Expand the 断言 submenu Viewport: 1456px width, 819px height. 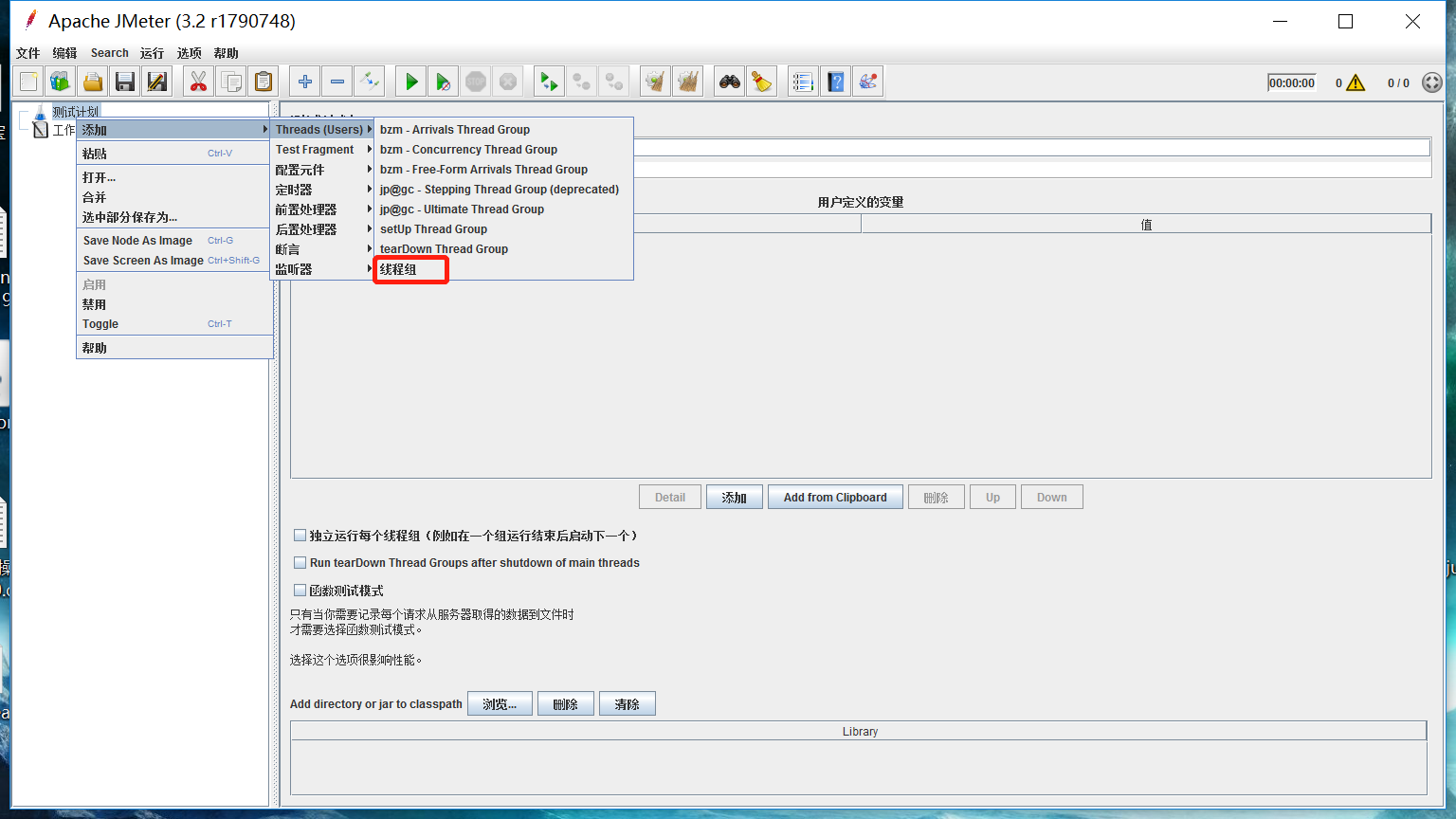(x=322, y=249)
